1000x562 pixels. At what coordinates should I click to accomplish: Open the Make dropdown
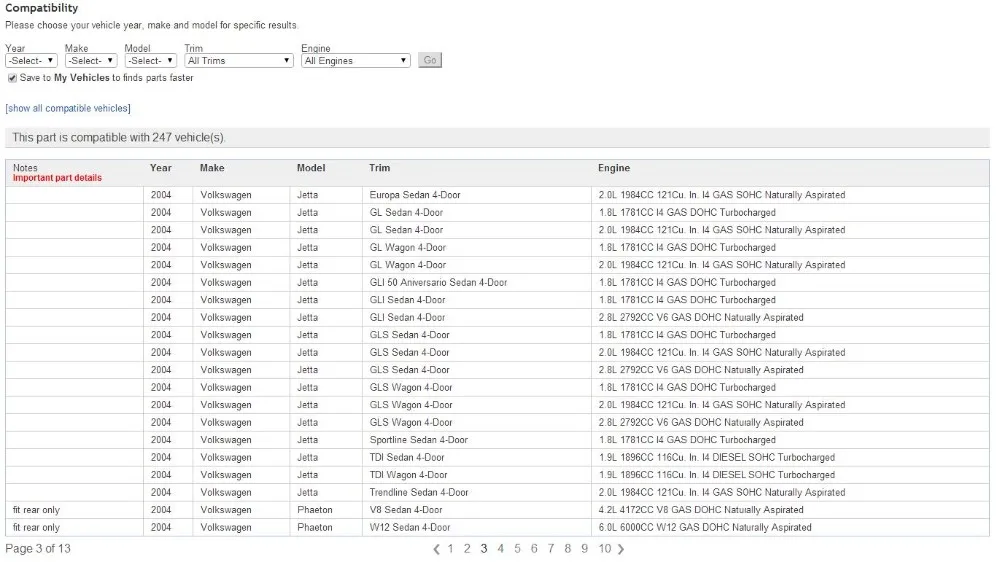point(91,61)
